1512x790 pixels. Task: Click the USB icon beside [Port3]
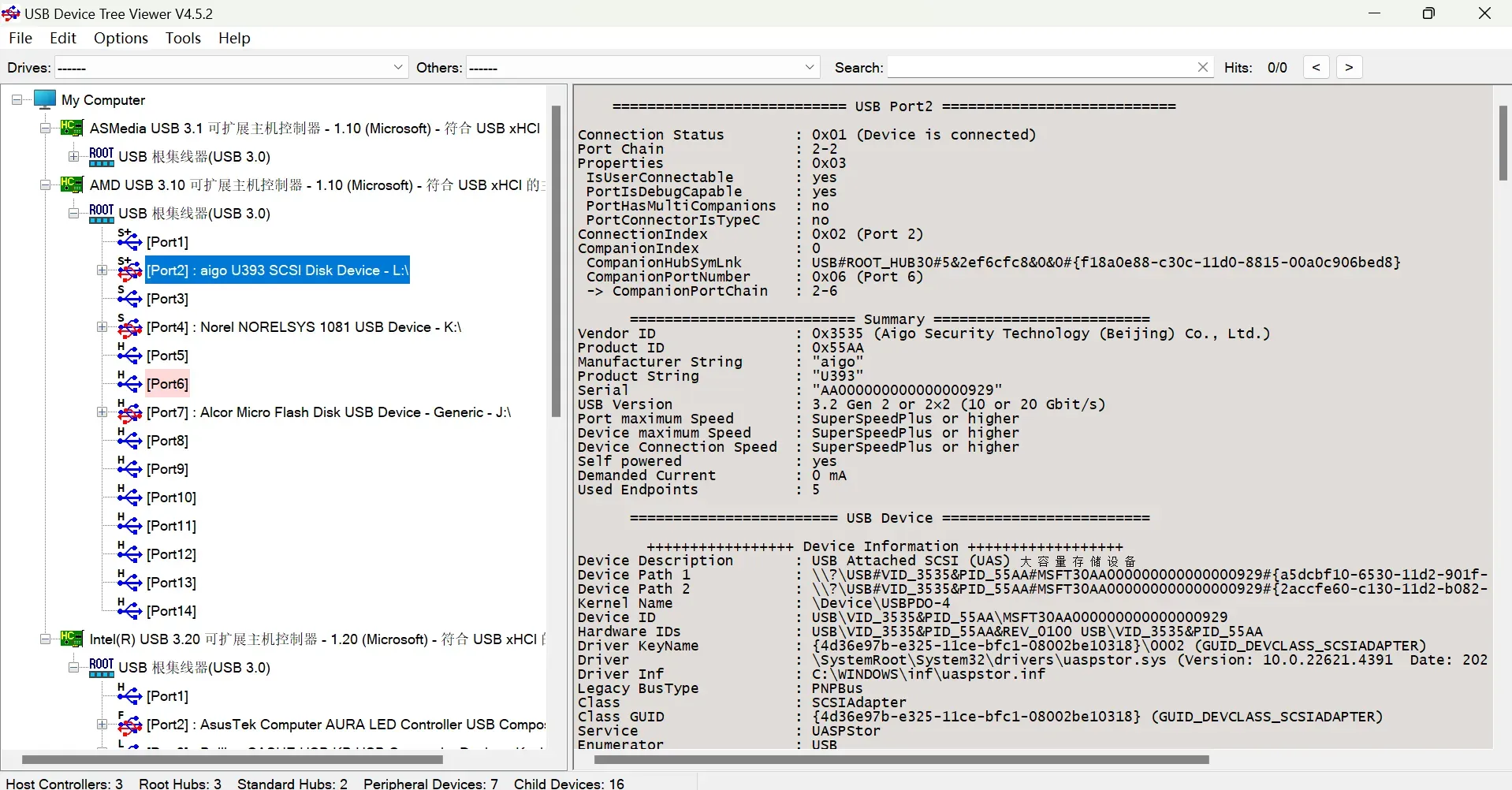pos(129,298)
